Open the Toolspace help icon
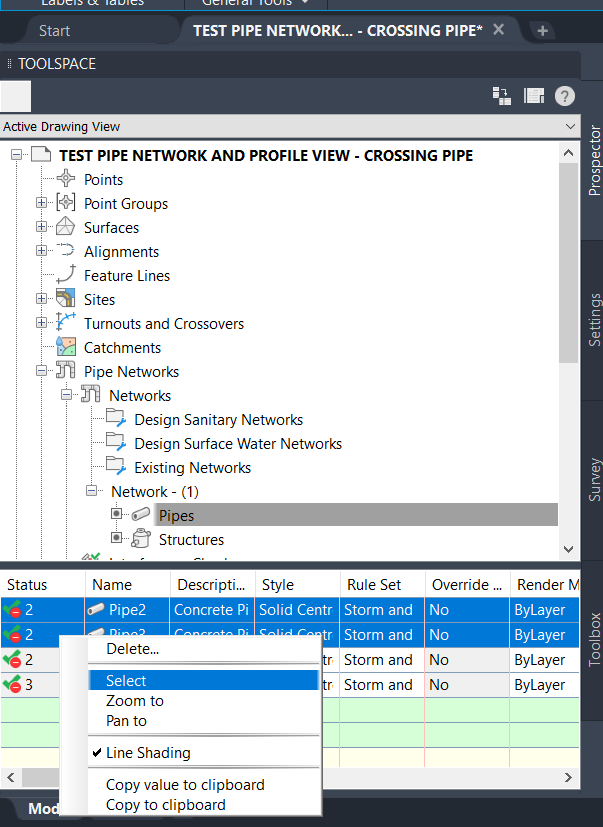Viewport: 603px width, 827px height. [x=564, y=96]
